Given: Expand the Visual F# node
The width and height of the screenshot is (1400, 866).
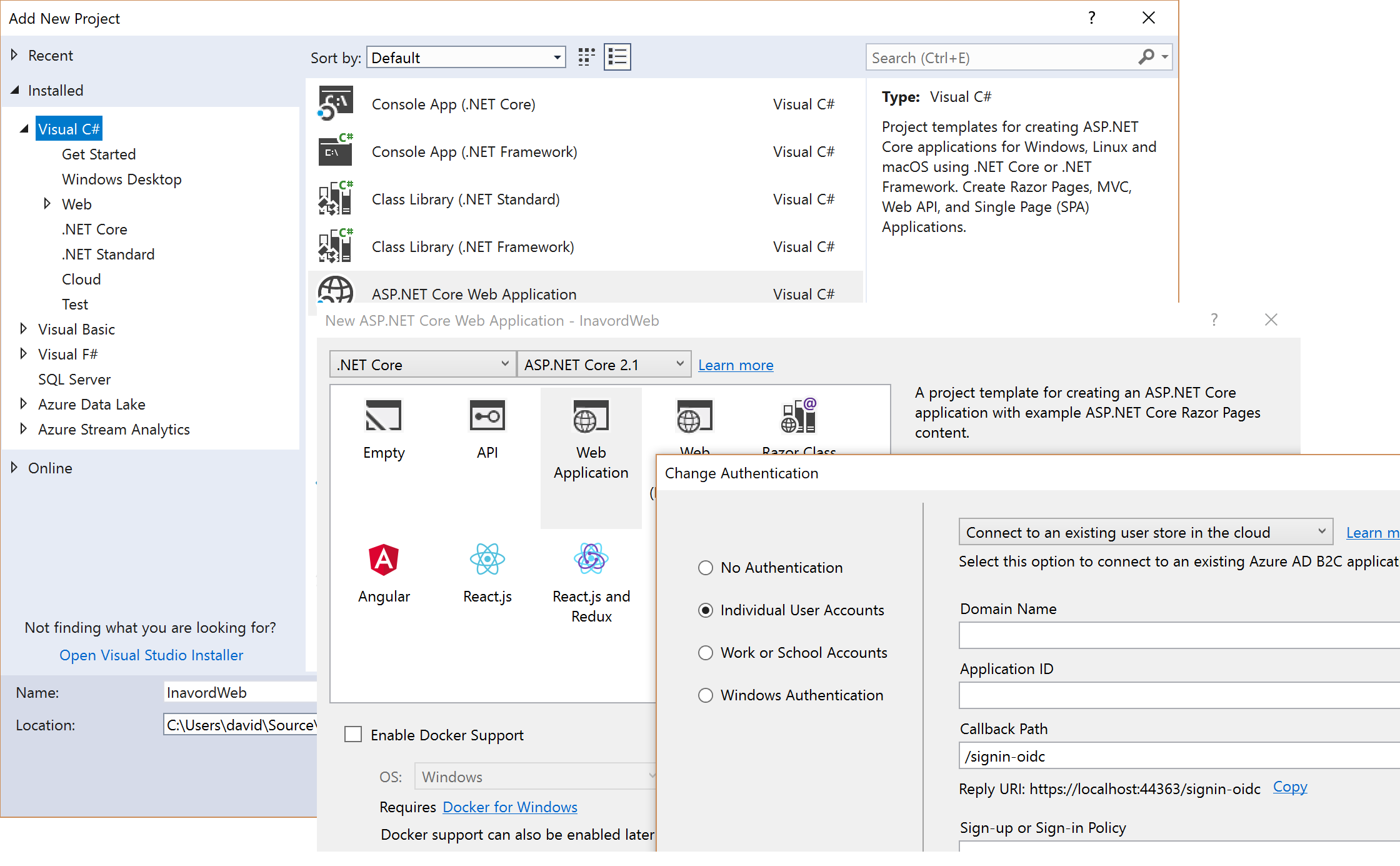Looking at the screenshot, I should 23,354.
